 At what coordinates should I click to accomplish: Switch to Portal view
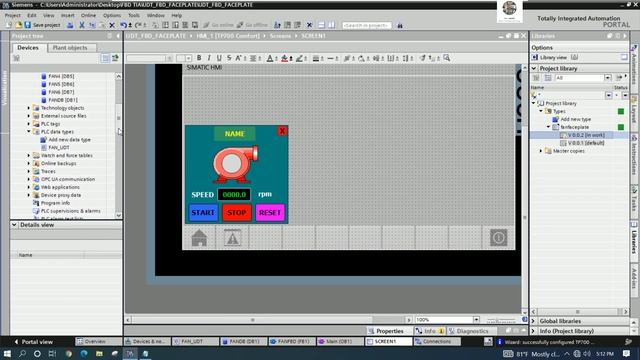(33, 342)
